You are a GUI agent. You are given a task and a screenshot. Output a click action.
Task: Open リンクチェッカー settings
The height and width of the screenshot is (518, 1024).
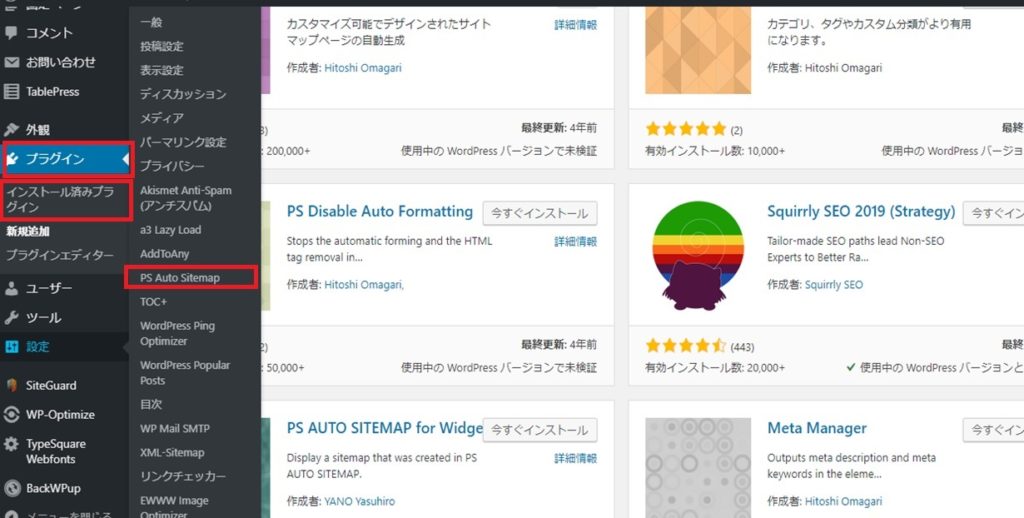[184, 477]
